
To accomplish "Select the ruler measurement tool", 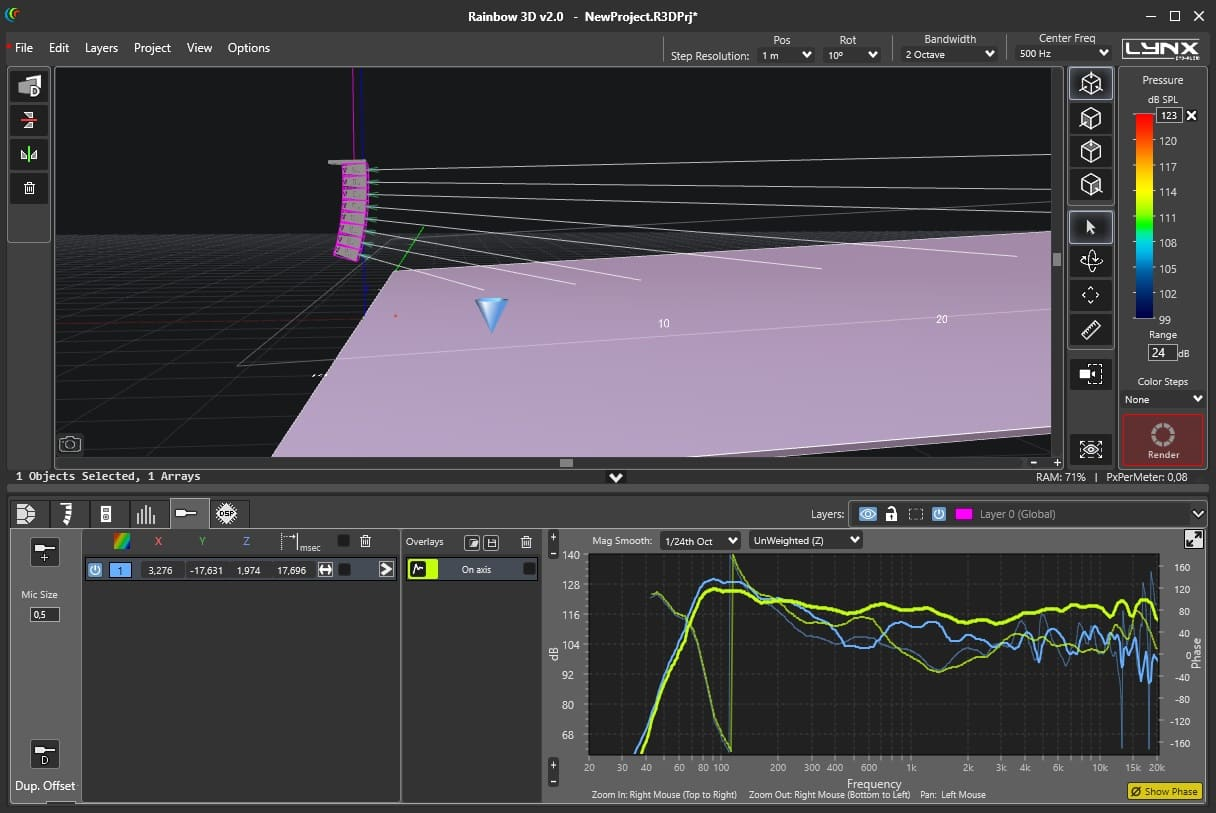I will (1091, 329).
